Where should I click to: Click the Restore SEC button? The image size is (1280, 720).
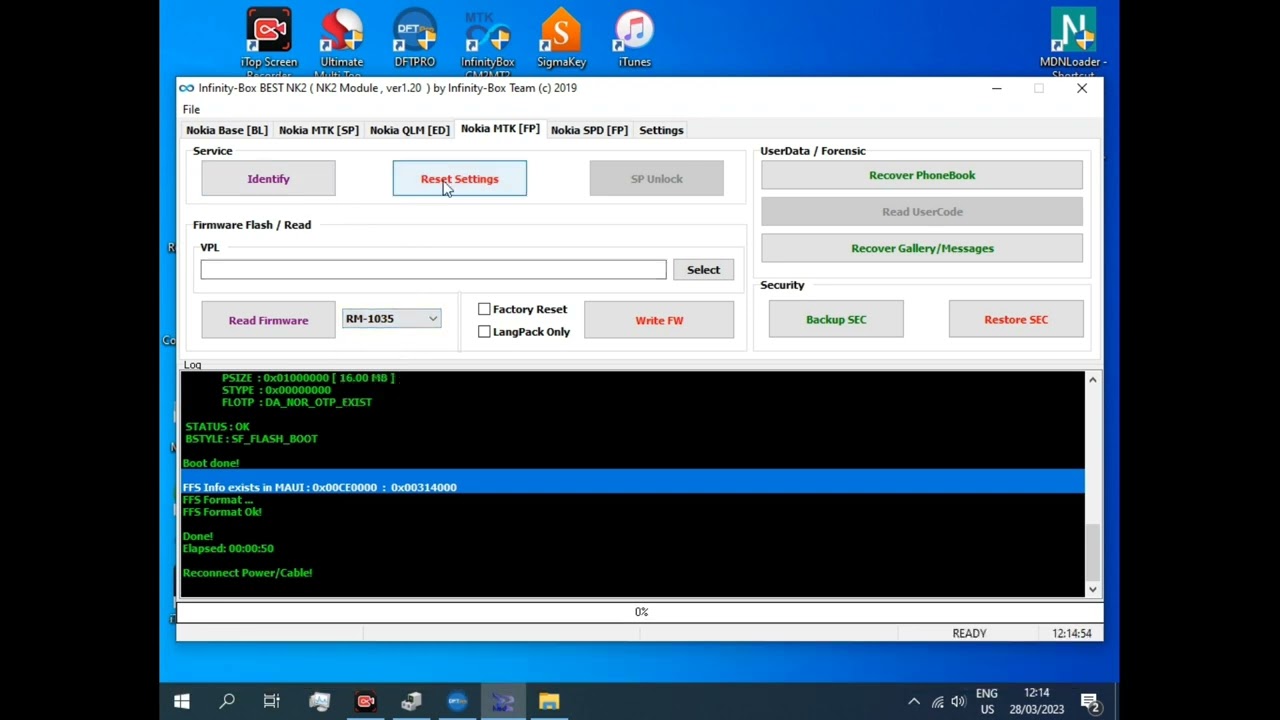coord(1016,319)
